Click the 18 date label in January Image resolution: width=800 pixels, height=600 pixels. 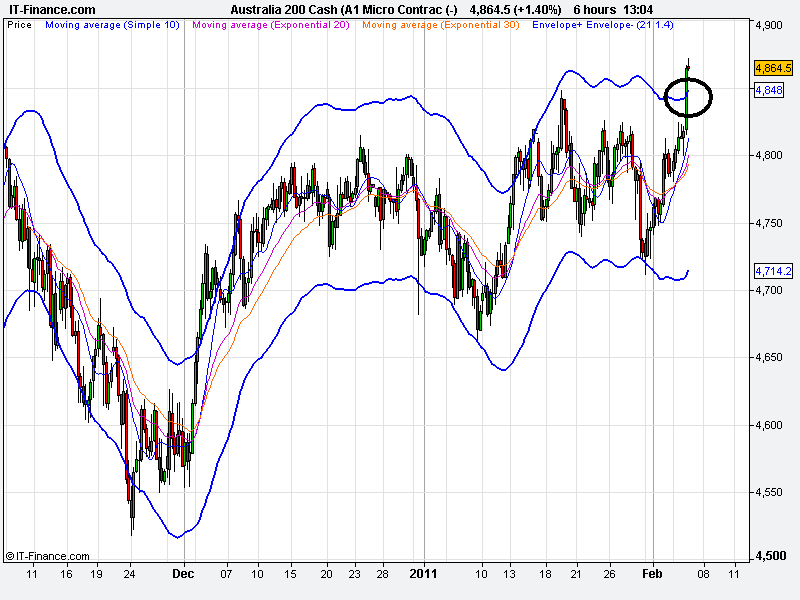(x=545, y=574)
